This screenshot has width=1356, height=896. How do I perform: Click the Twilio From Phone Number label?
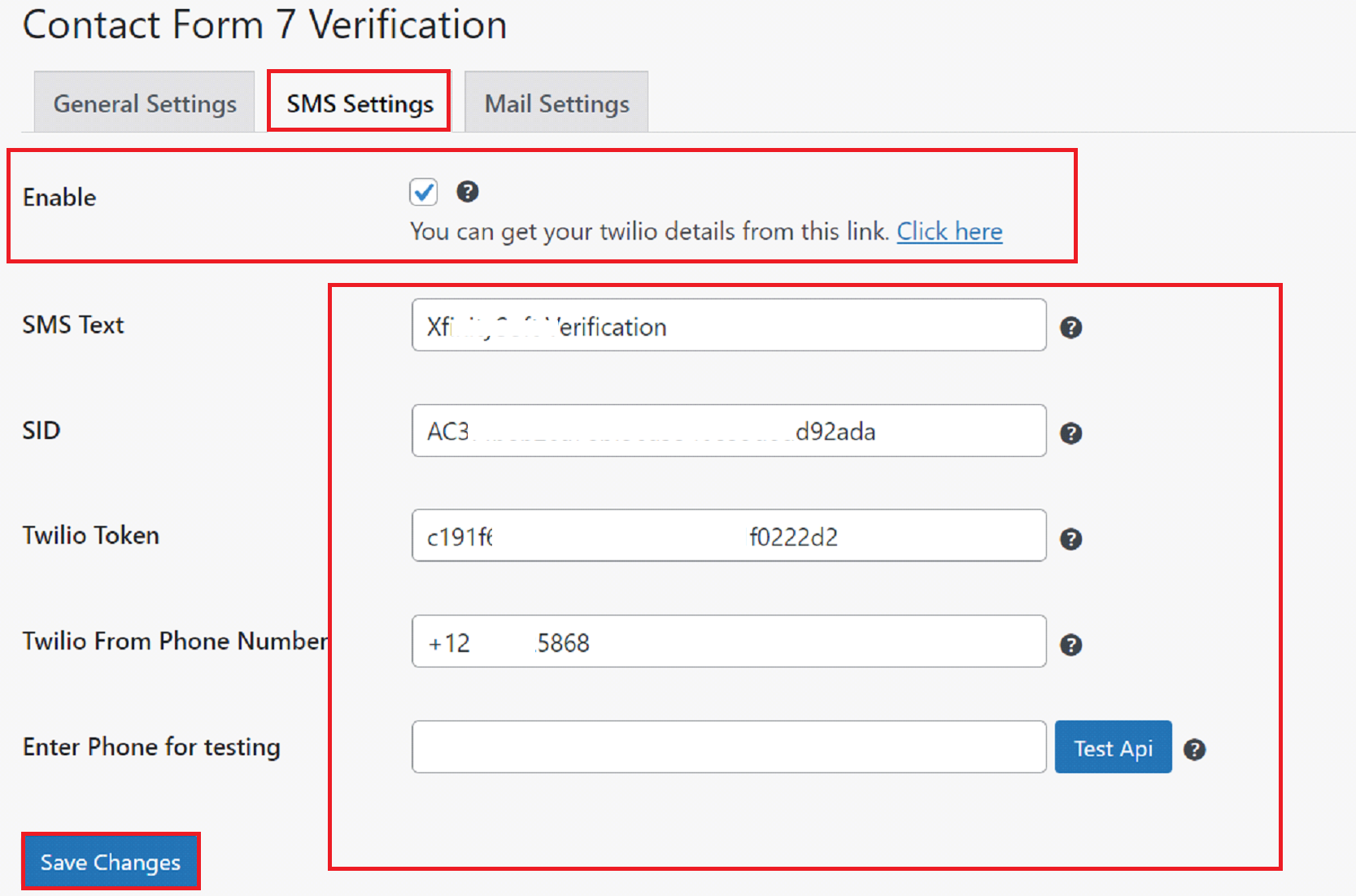click(x=175, y=641)
